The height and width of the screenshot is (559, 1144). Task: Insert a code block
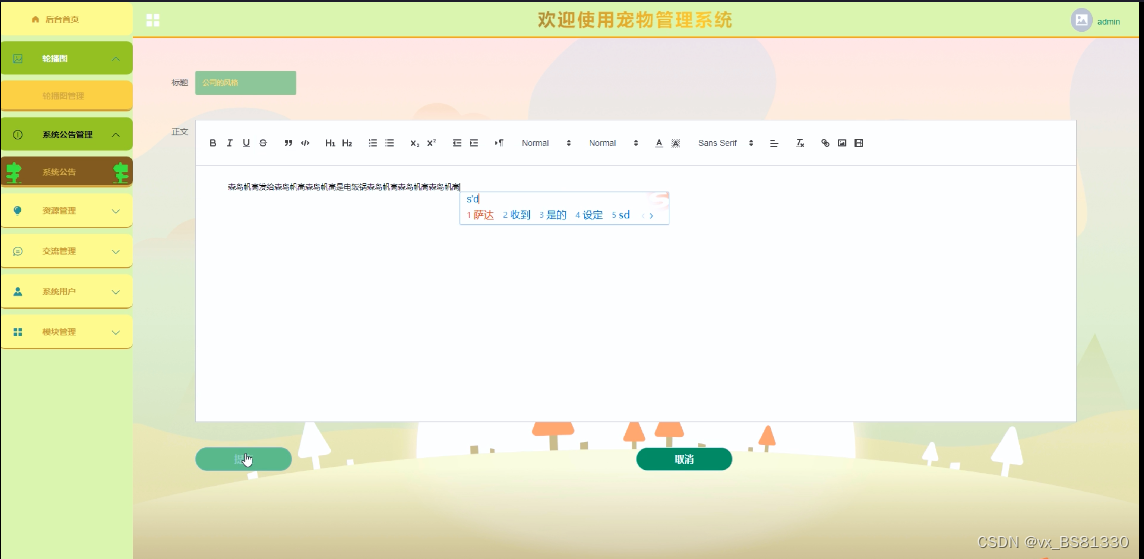point(305,143)
